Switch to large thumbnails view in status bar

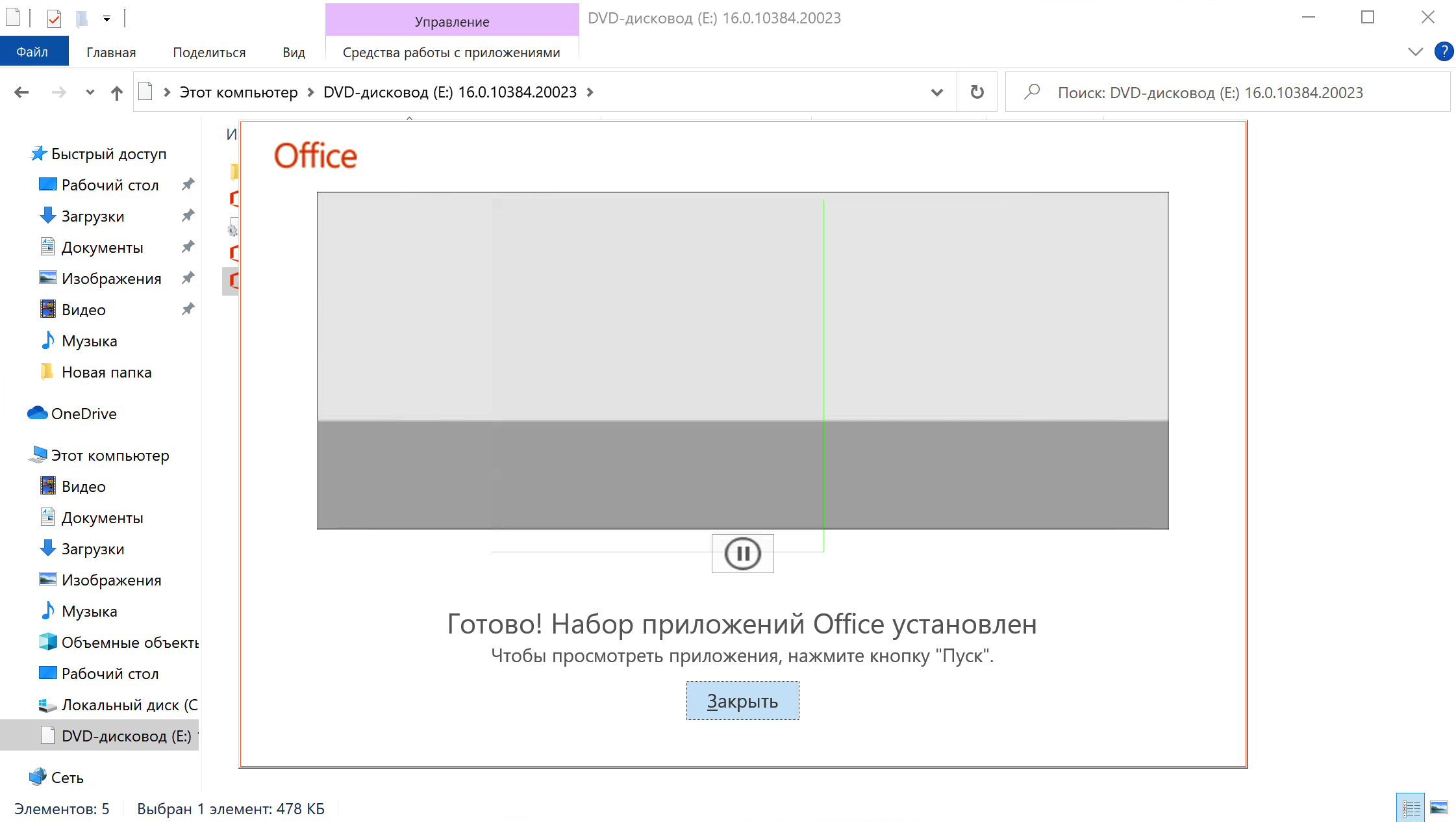coord(1439,808)
